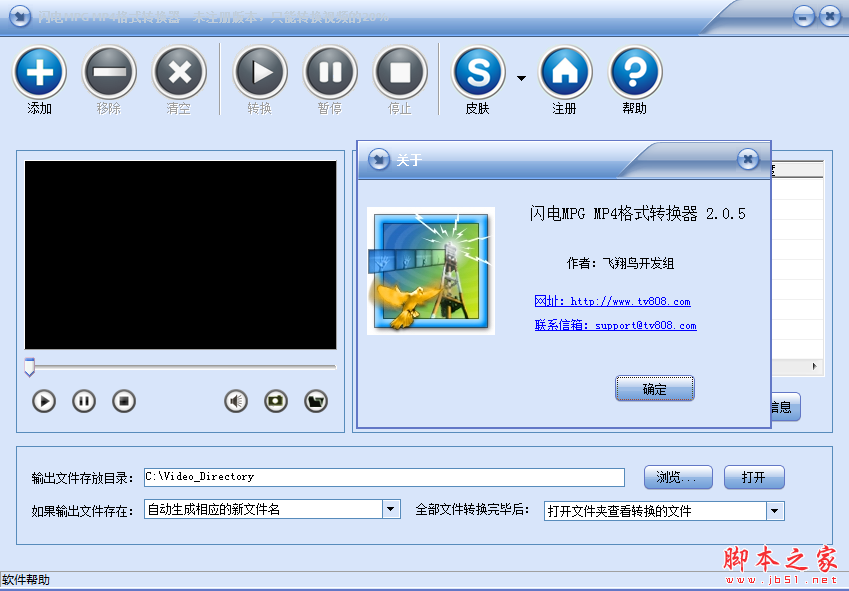Click the 注册 (Register) toolbar icon

pos(564,72)
